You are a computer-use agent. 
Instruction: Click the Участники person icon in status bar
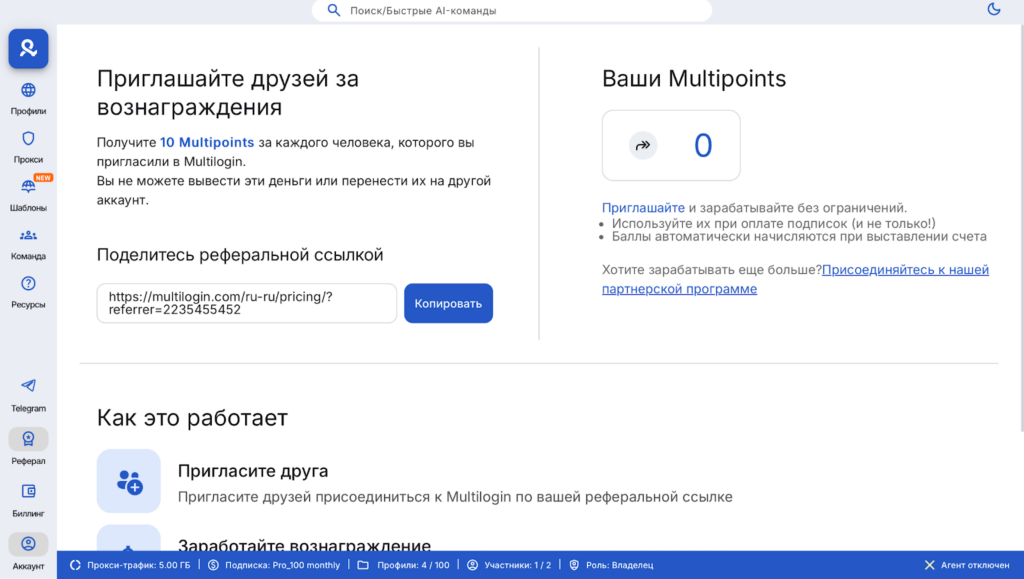coord(472,565)
